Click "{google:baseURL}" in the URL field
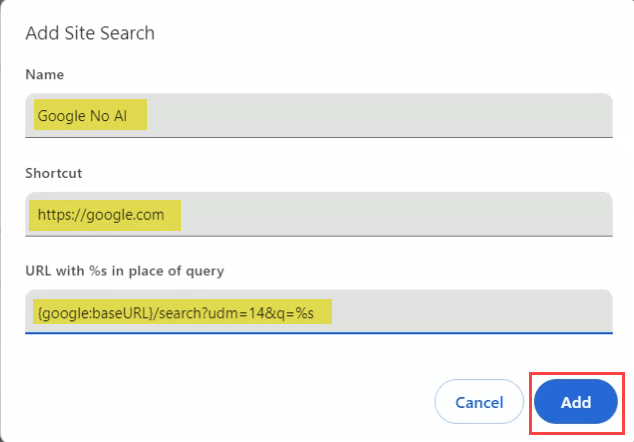The image size is (634, 442). click(x=94, y=313)
